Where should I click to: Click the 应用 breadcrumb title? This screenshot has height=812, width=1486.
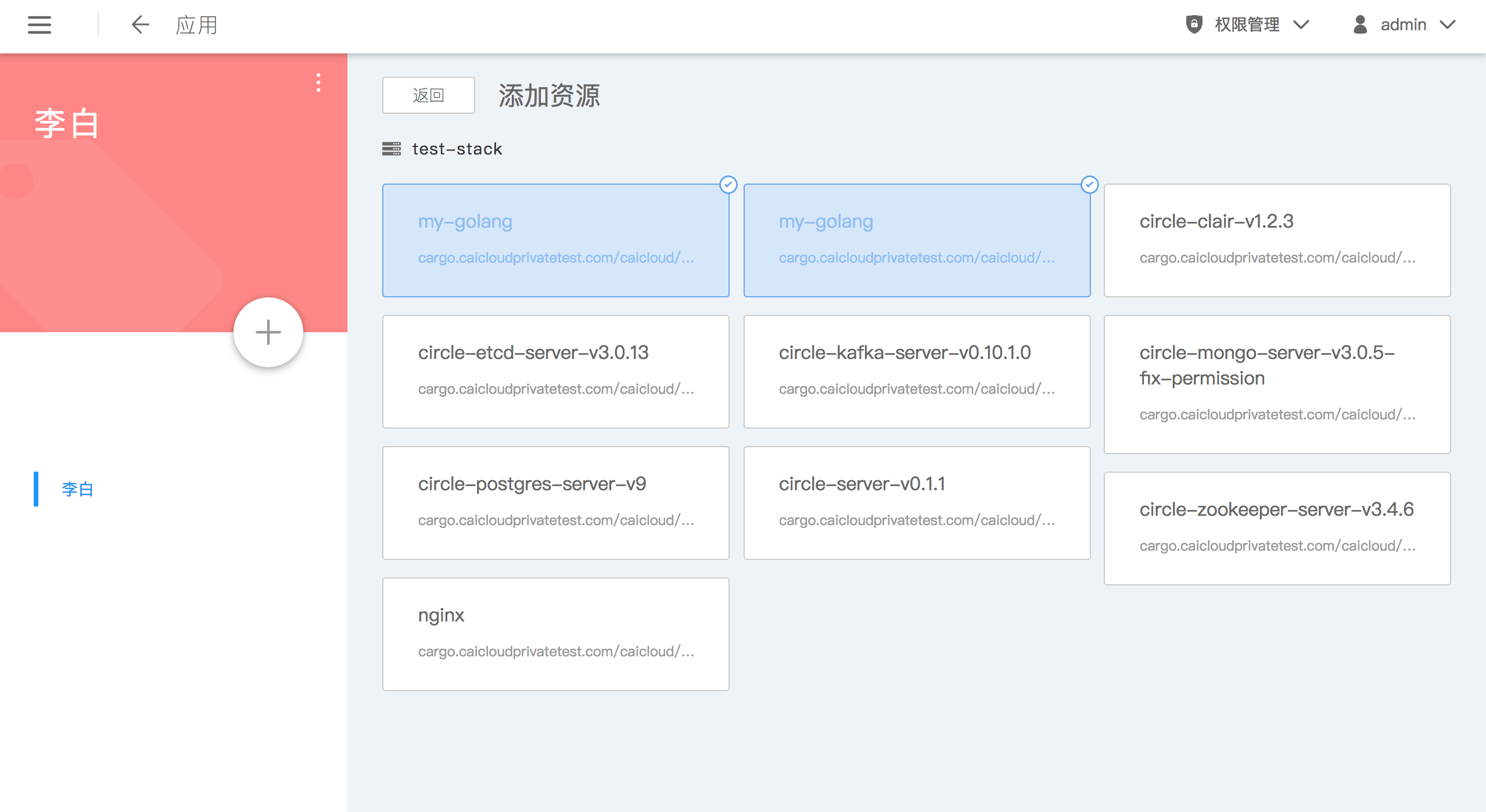point(196,25)
